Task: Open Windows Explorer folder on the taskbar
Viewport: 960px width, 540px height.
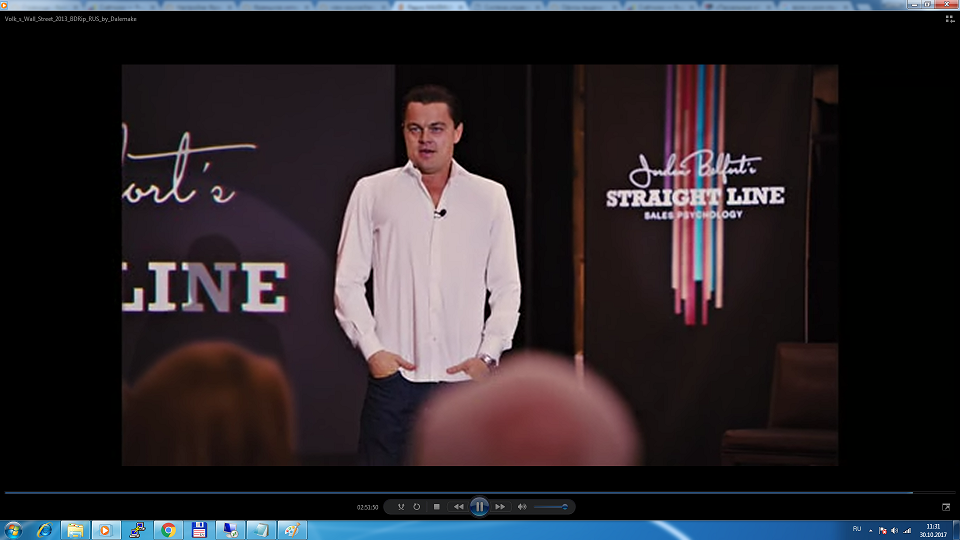Action: (x=75, y=530)
